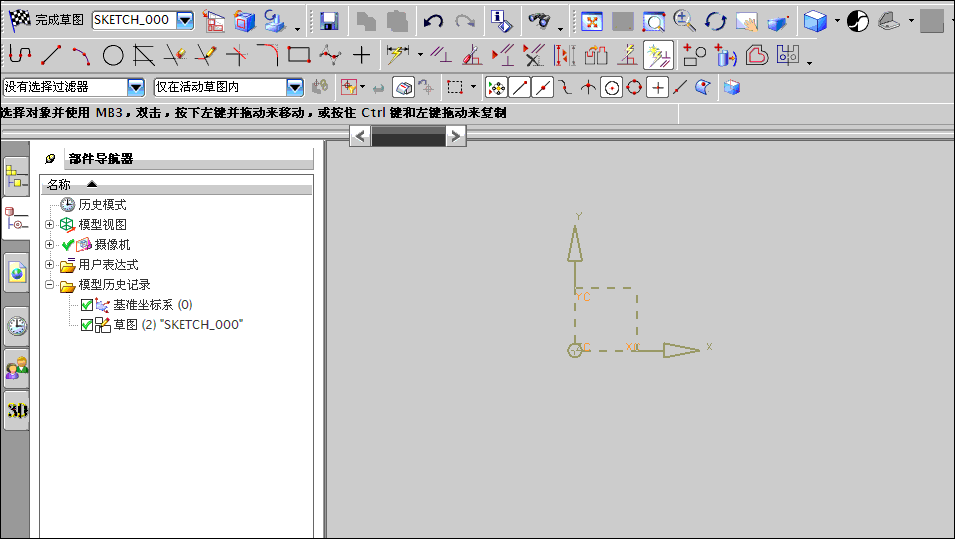Click the 名称 column header
The height and width of the screenshot is (539, 955).
[x=177, y=185]
